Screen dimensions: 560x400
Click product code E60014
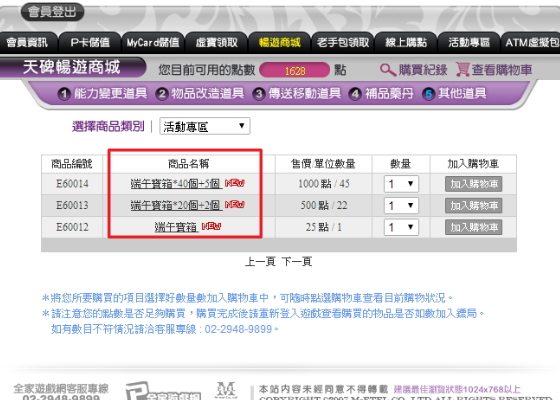[72, 184]
